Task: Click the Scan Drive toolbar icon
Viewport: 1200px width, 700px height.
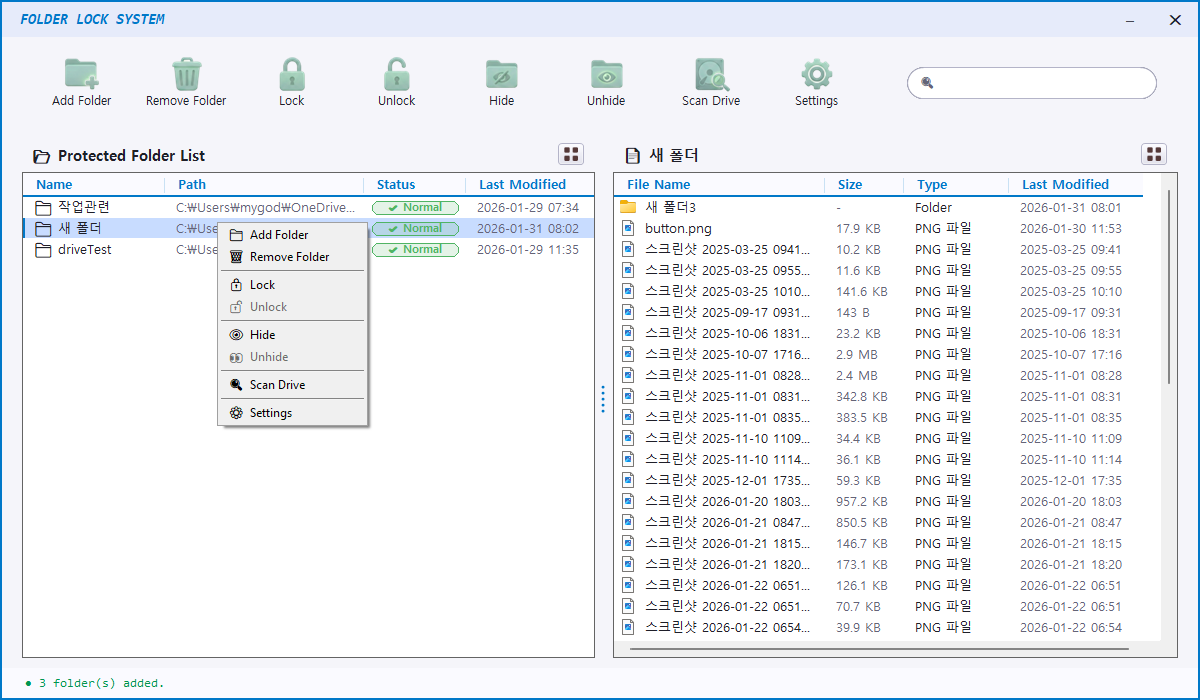Action: tap(711, 74)
